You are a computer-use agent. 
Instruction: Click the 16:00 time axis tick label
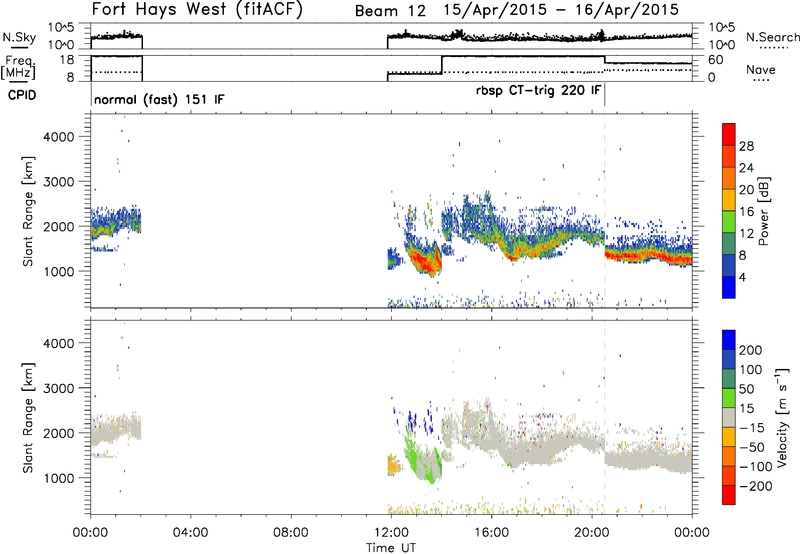tap(491, 533)
